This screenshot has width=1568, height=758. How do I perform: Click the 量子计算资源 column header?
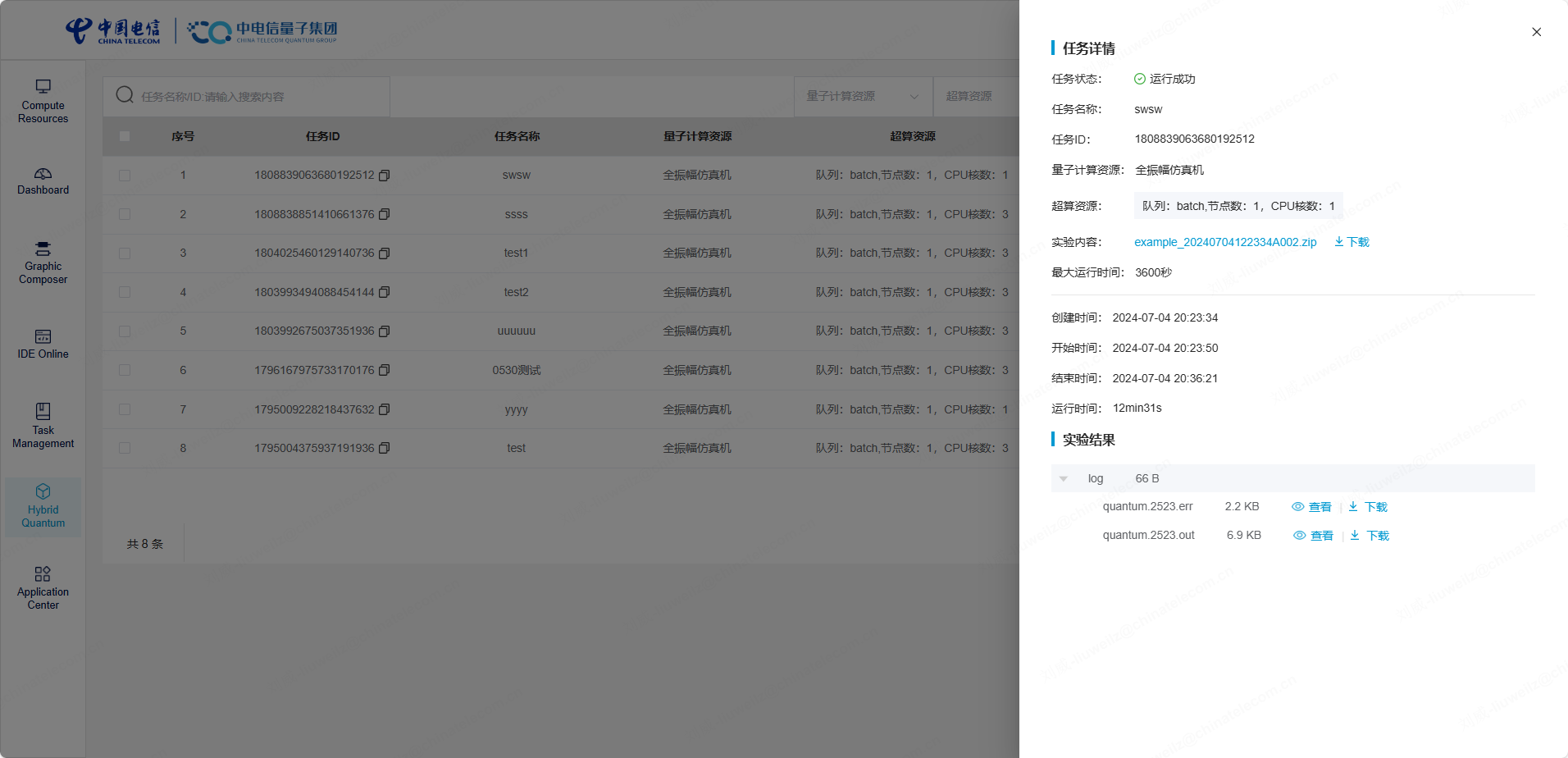point(697,136)
